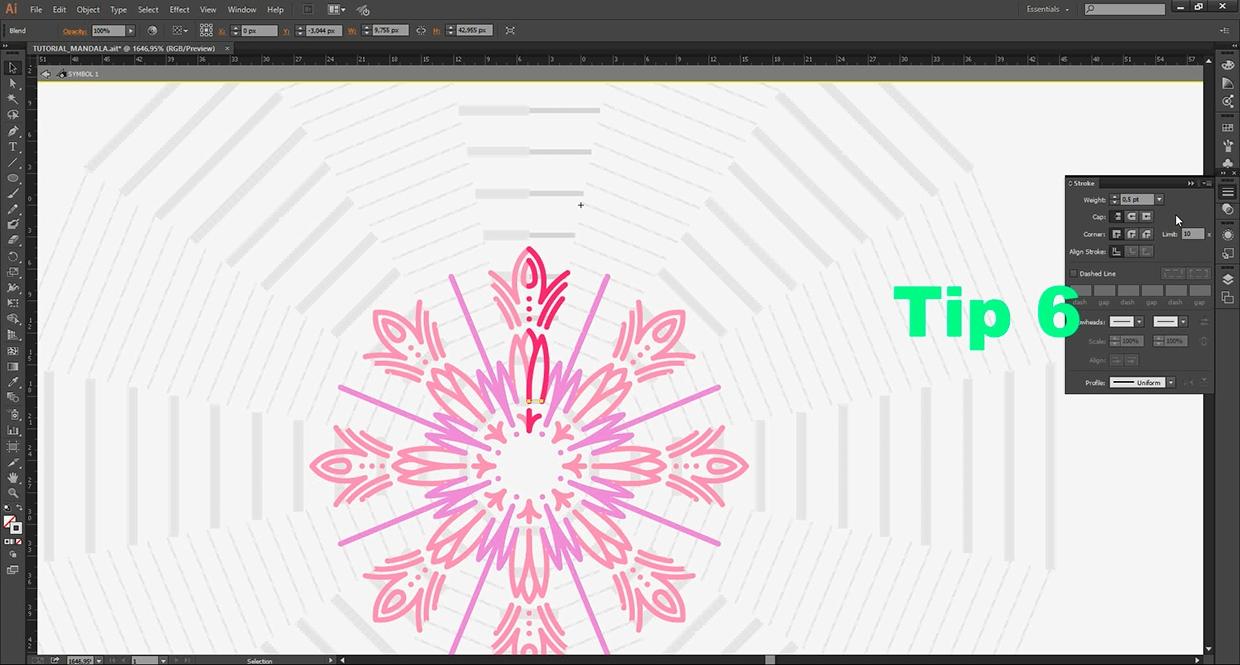Click the Fill color swatch in toolbox
The image size is (1240, 665).
pyautogui.click(x=8, y=521)
